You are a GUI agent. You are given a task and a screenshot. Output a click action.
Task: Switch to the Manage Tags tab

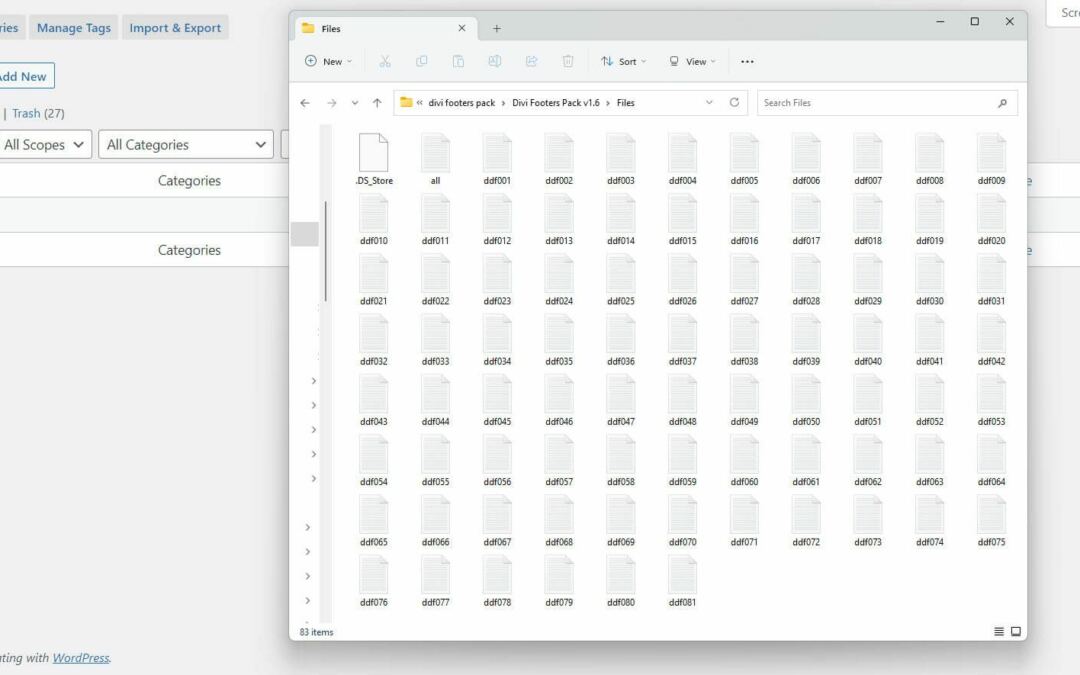tap(74, 28)
